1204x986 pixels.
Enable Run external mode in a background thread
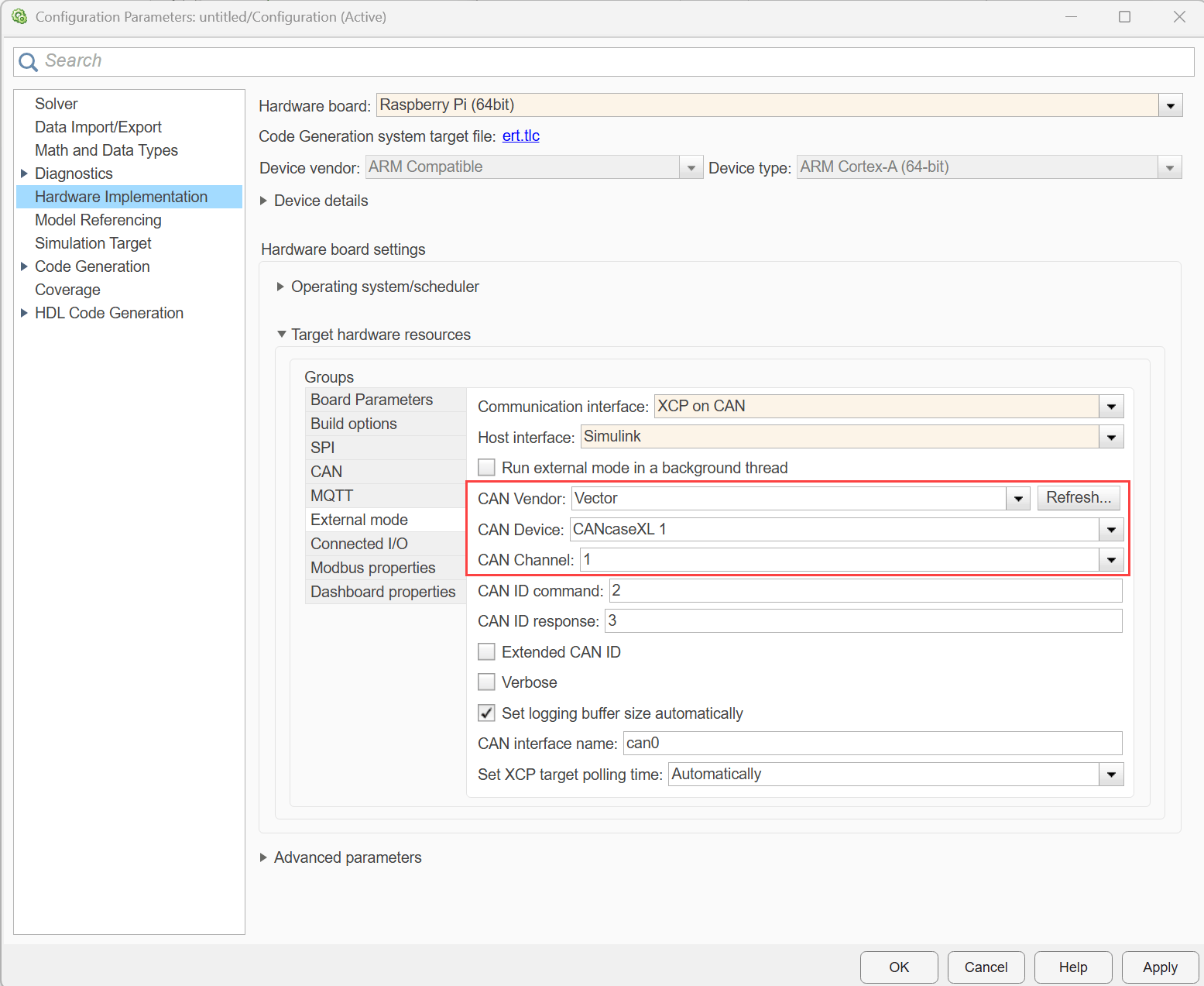pos(486,467)
